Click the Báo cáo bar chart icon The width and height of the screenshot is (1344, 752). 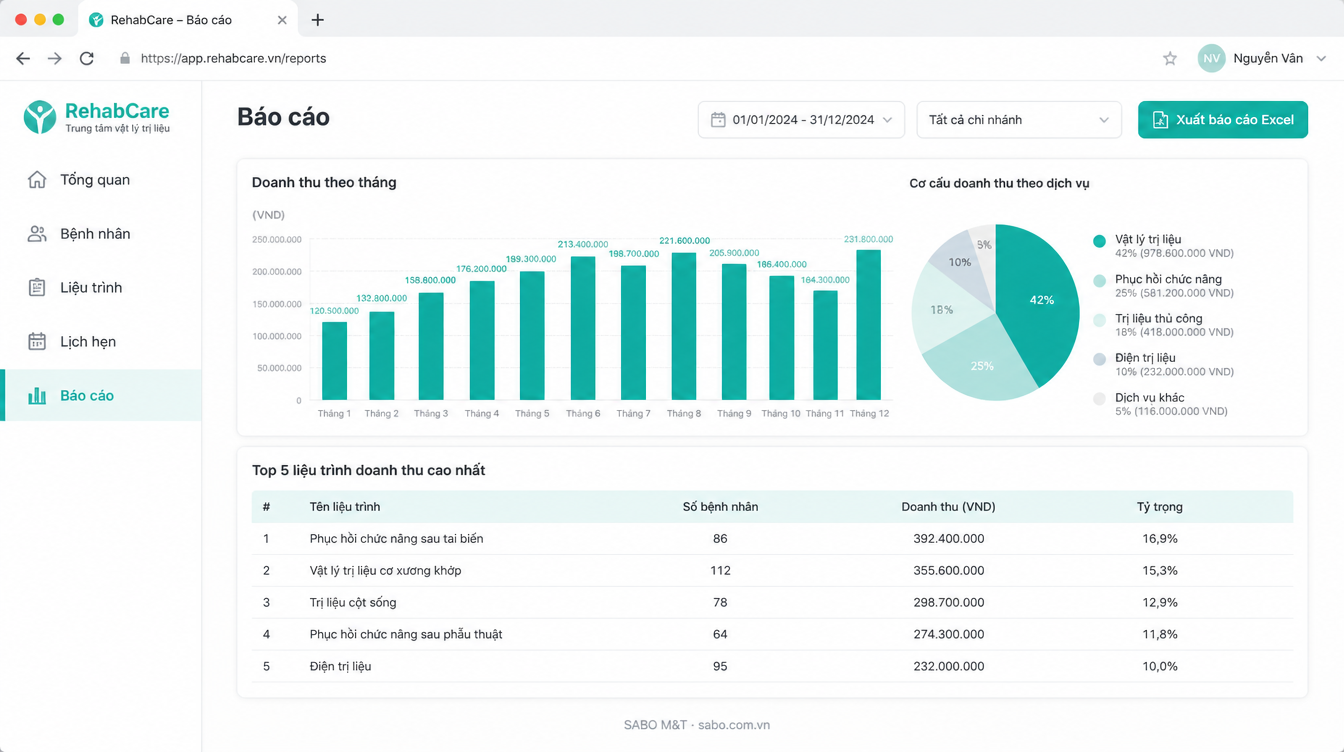(37, 396)
